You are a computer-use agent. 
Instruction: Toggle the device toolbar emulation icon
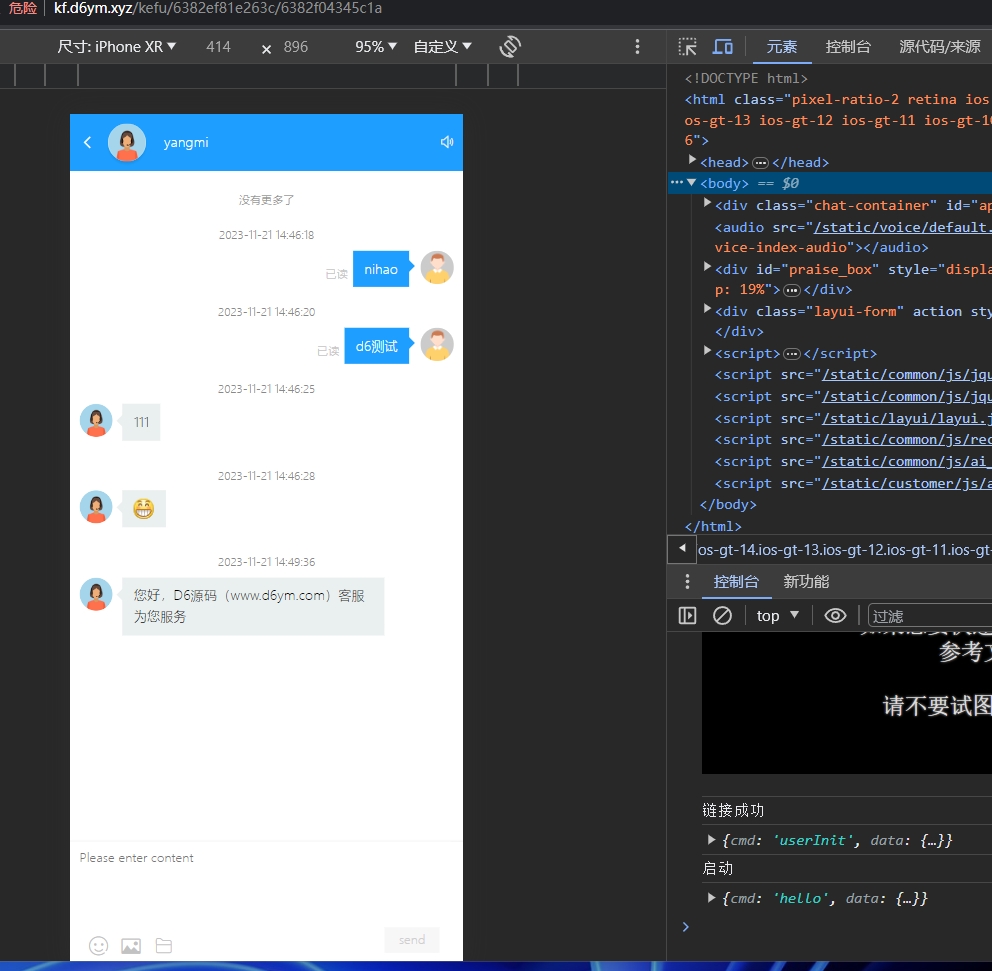point(722,47)
